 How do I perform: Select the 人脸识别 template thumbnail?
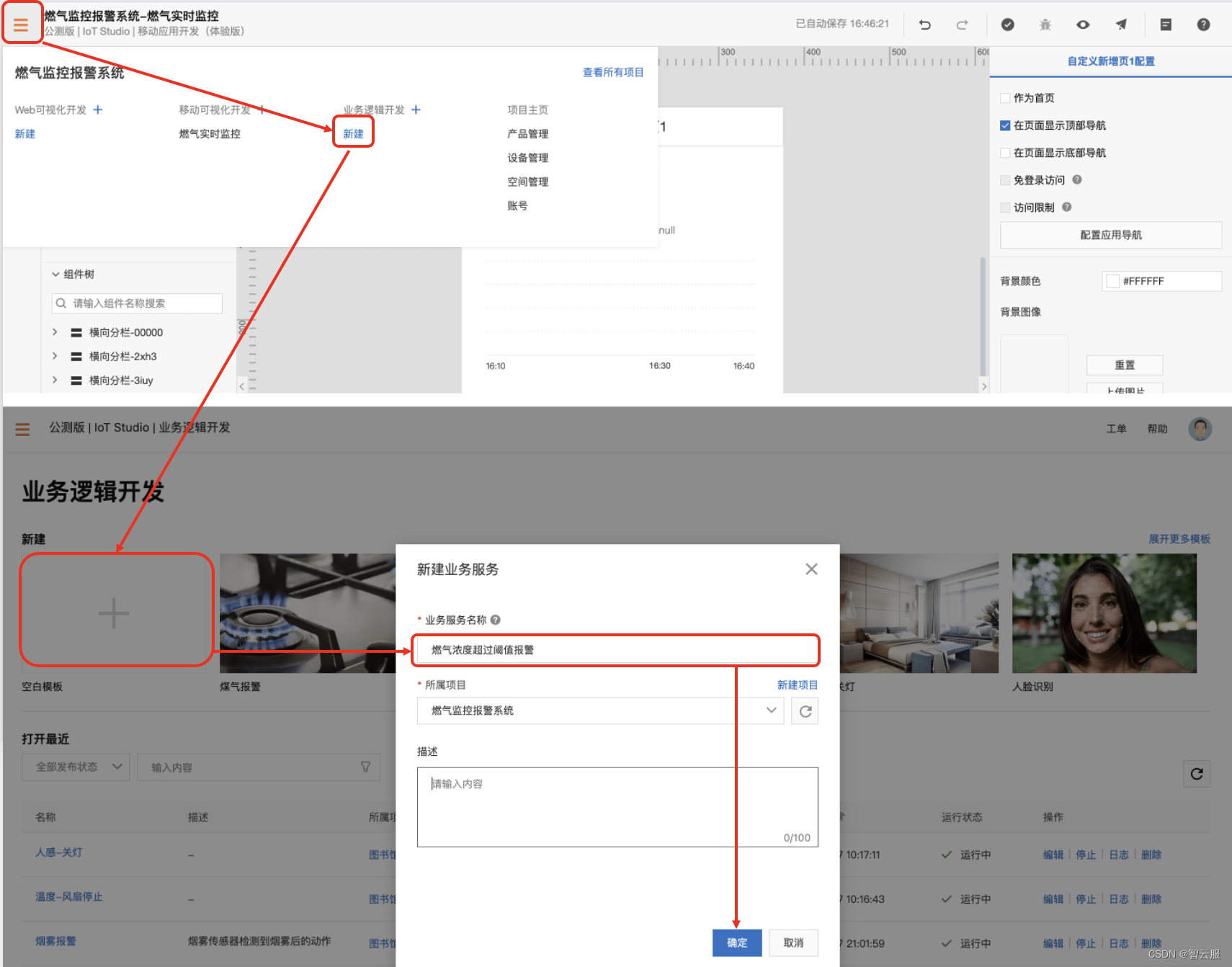click(1104, 613)
